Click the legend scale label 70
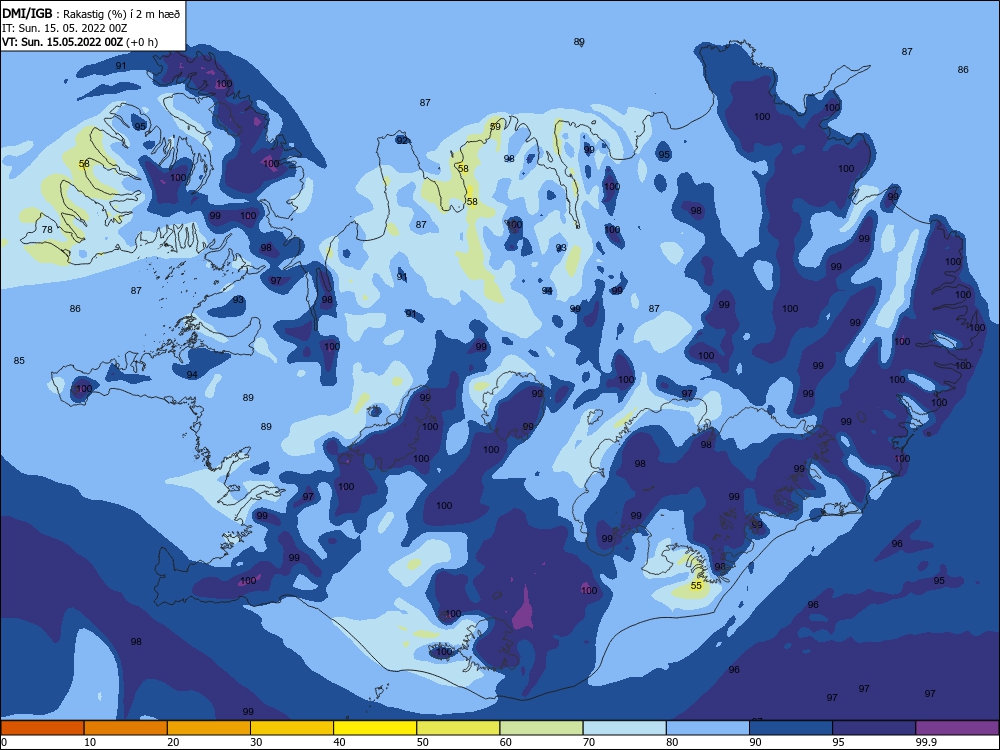This screenshot has height=750, width=1000. point(589,742)
